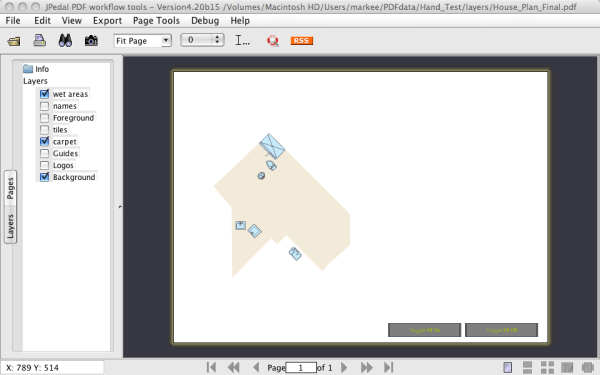This screenshot has height=375, width=600.
Task: Open the Page Tools menu
Action: point(156,21)
